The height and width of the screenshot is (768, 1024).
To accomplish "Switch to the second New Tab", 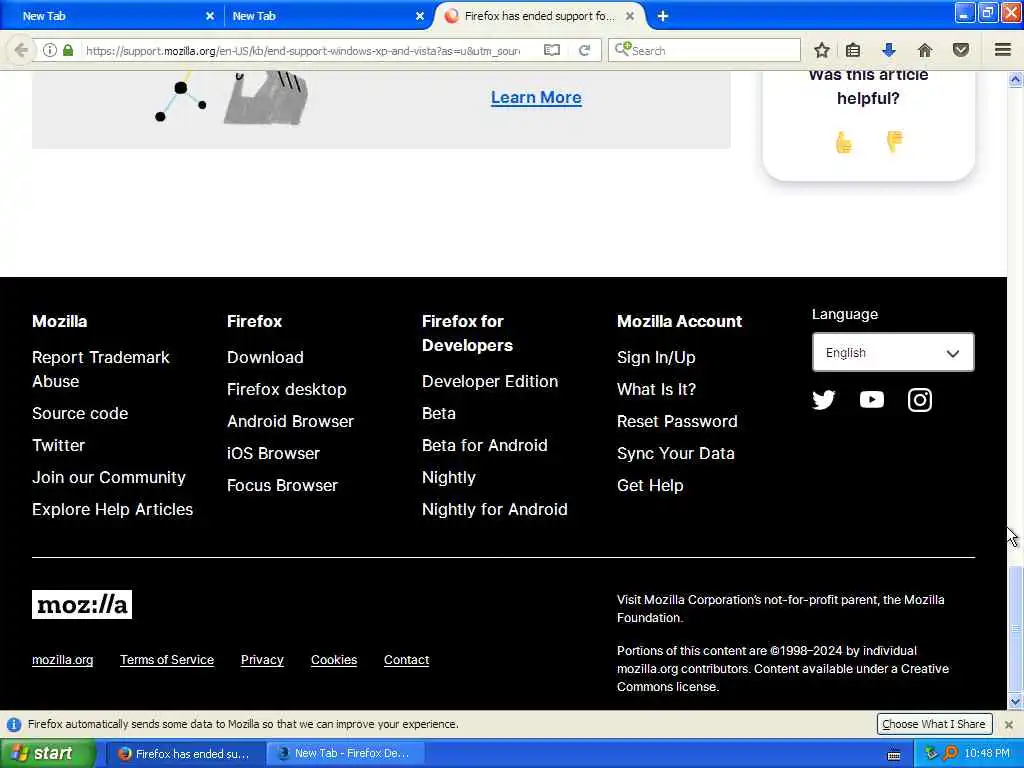I will (327, 16).
